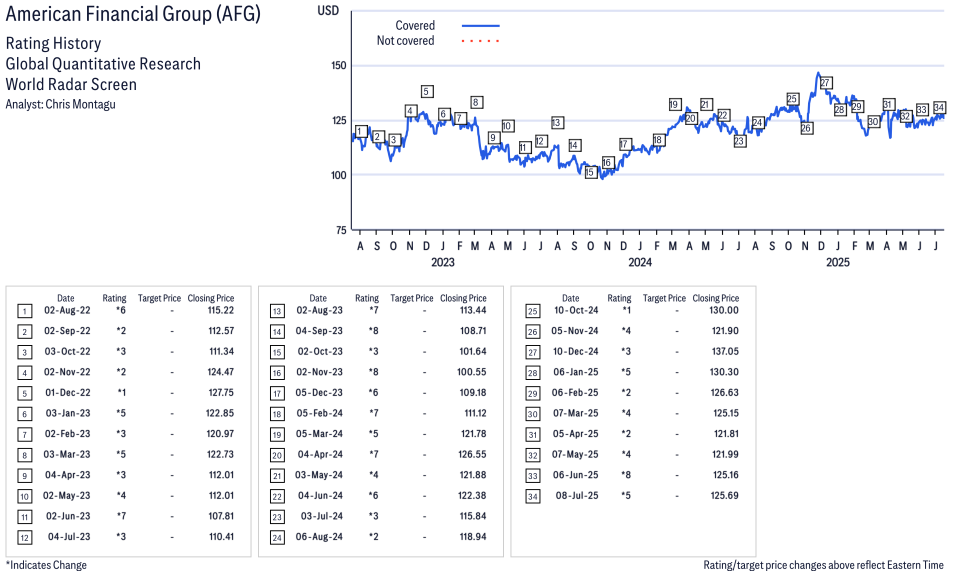This screenshot has width=955, height=571.
Task: Click the table number box 34 beside 08-Jul-25
Action: pos(532,497)
